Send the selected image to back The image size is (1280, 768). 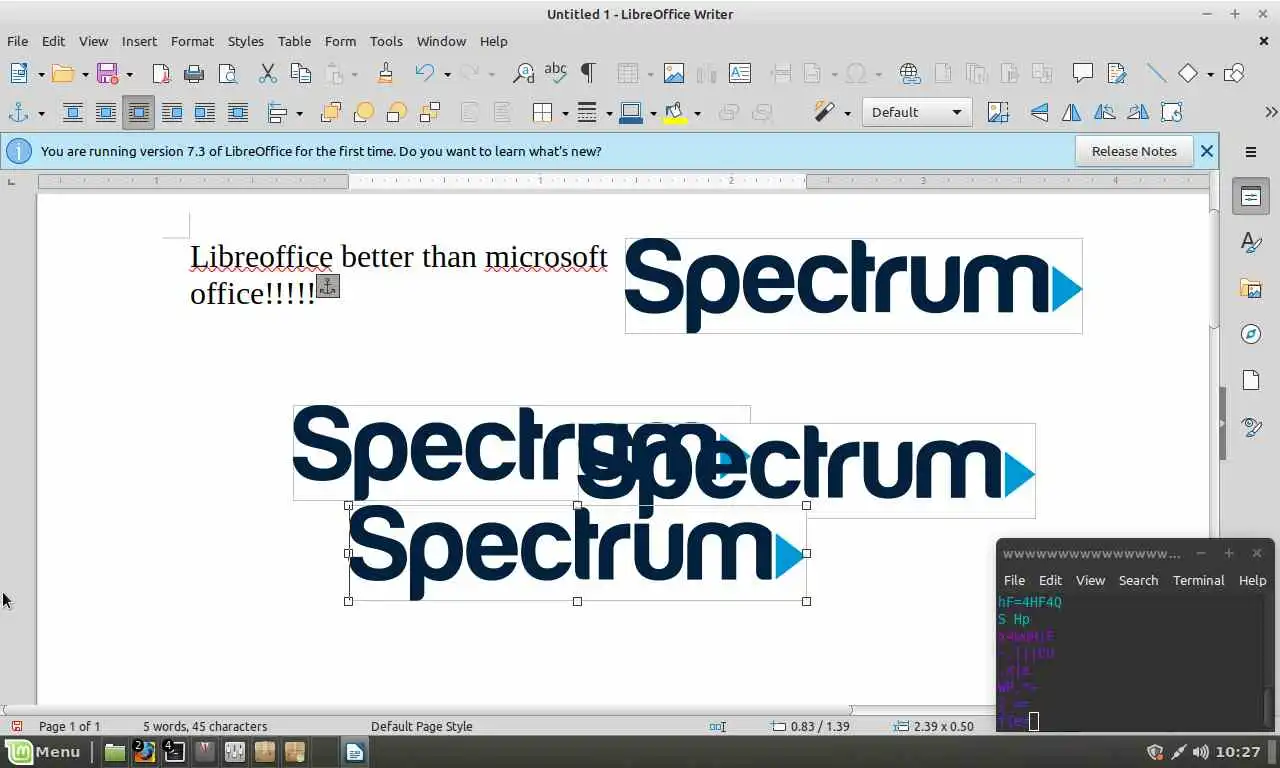click(429, 112)
